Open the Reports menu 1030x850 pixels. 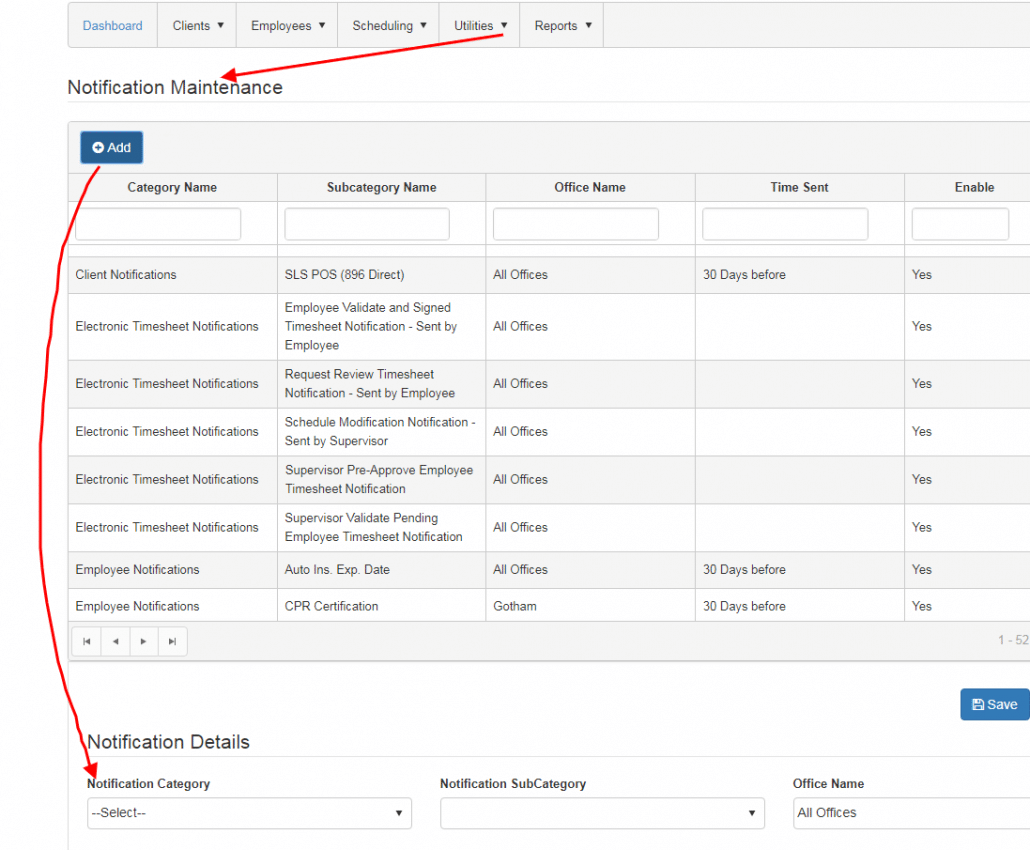[x=562, y=26]
